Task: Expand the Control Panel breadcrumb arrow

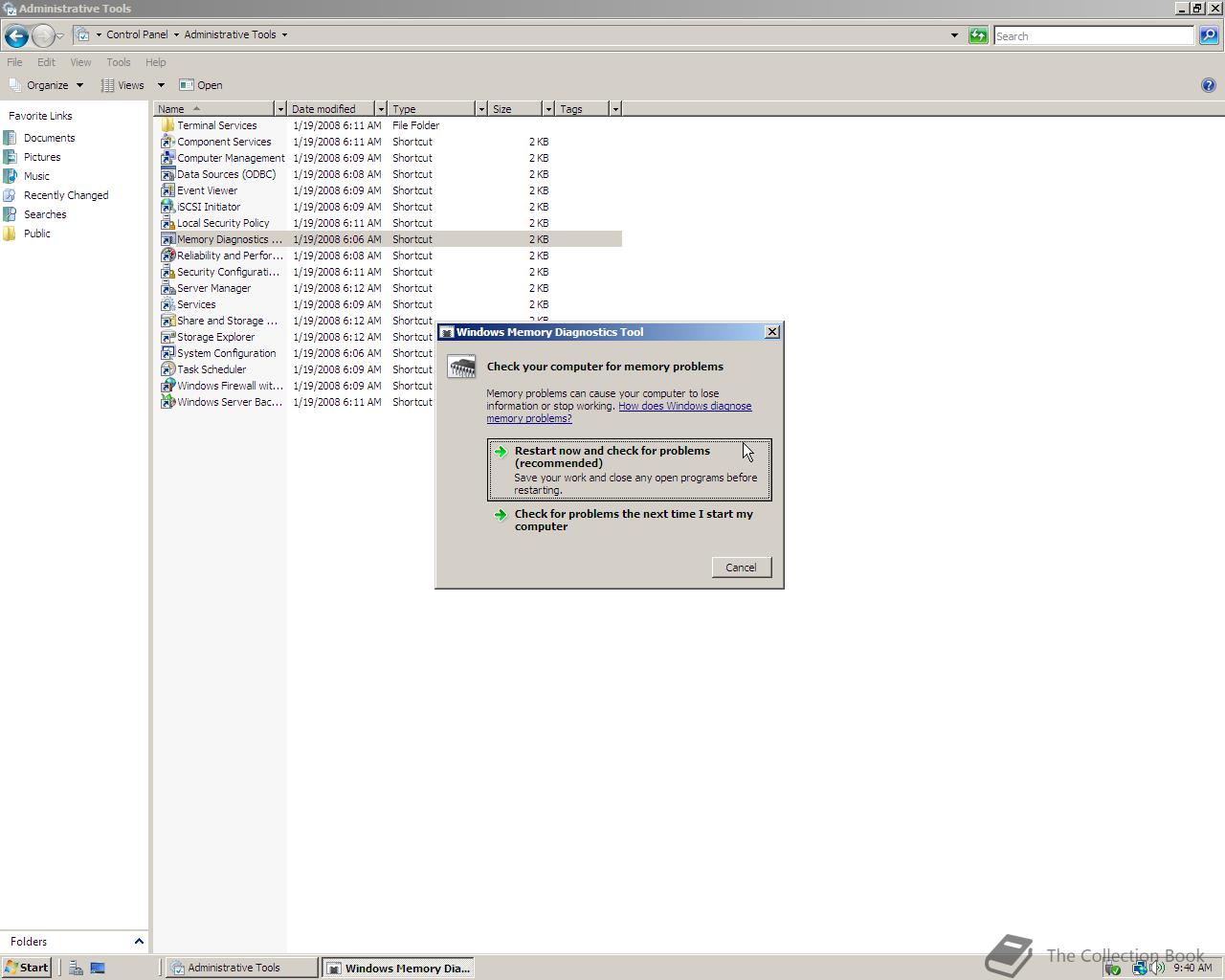Action: (176, 34)
